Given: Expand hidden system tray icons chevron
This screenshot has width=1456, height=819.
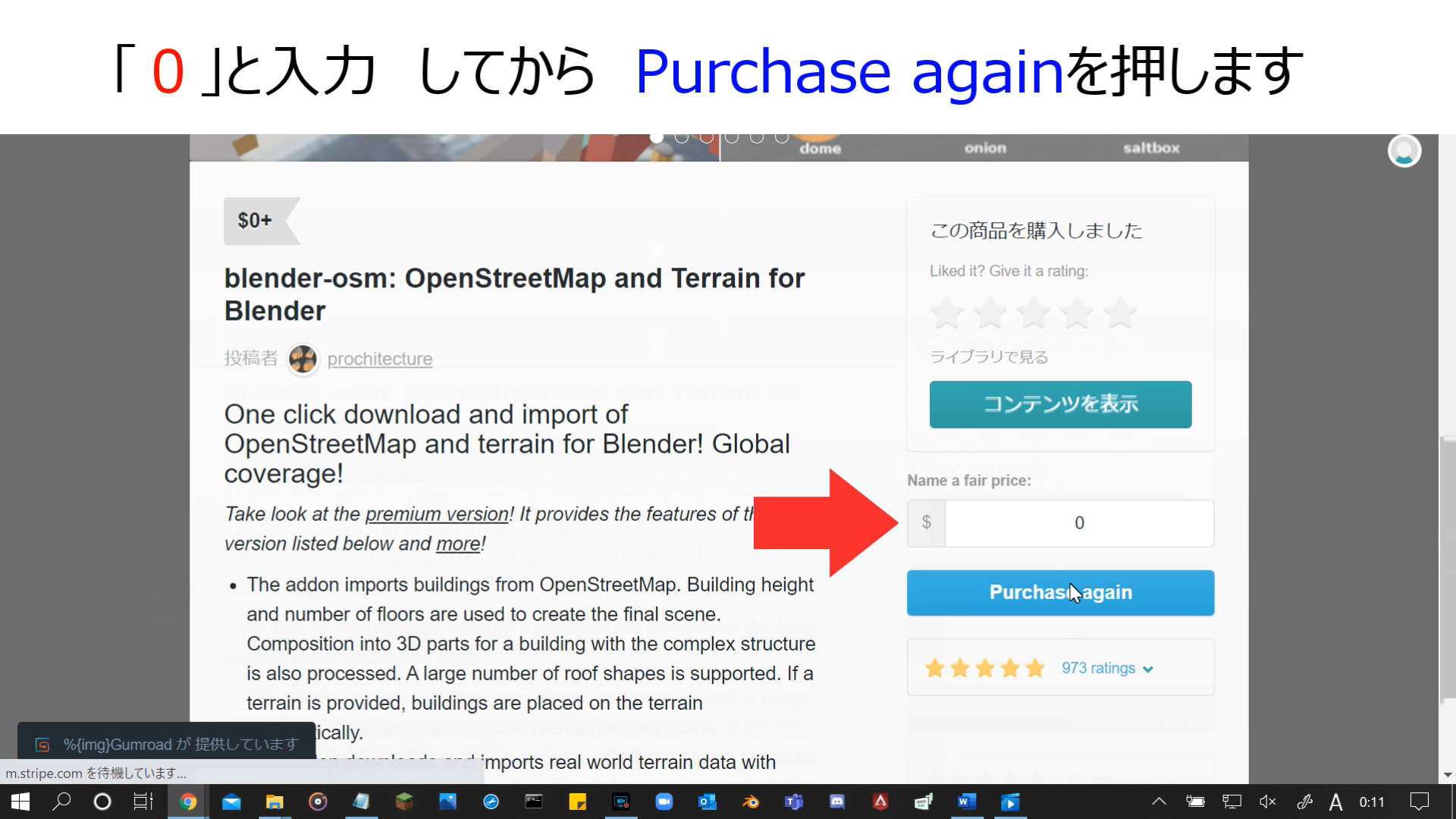Looking at the screenshot, I should pos(1159,802).
